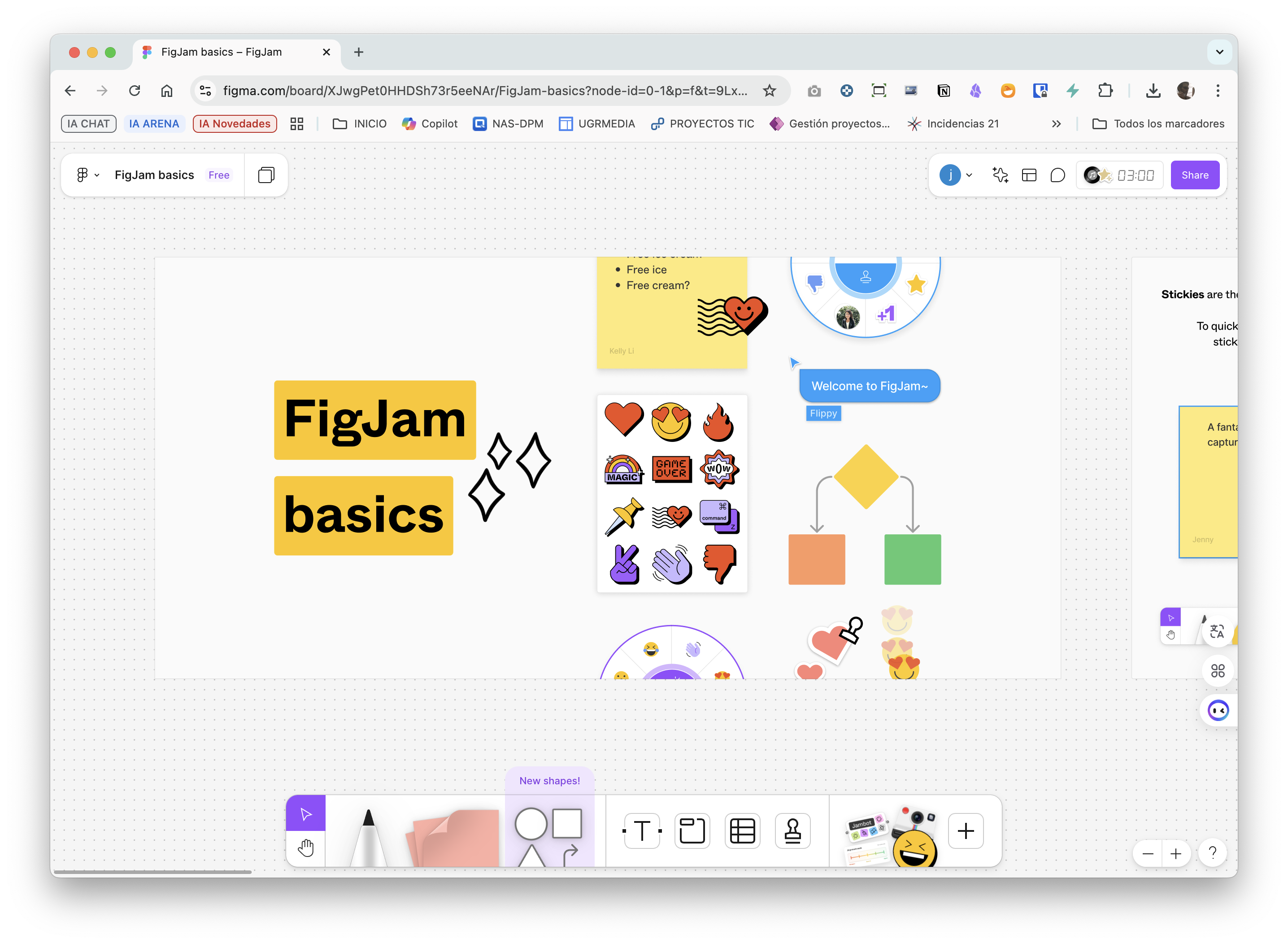Open Todos los marcadores folder

1158,123
